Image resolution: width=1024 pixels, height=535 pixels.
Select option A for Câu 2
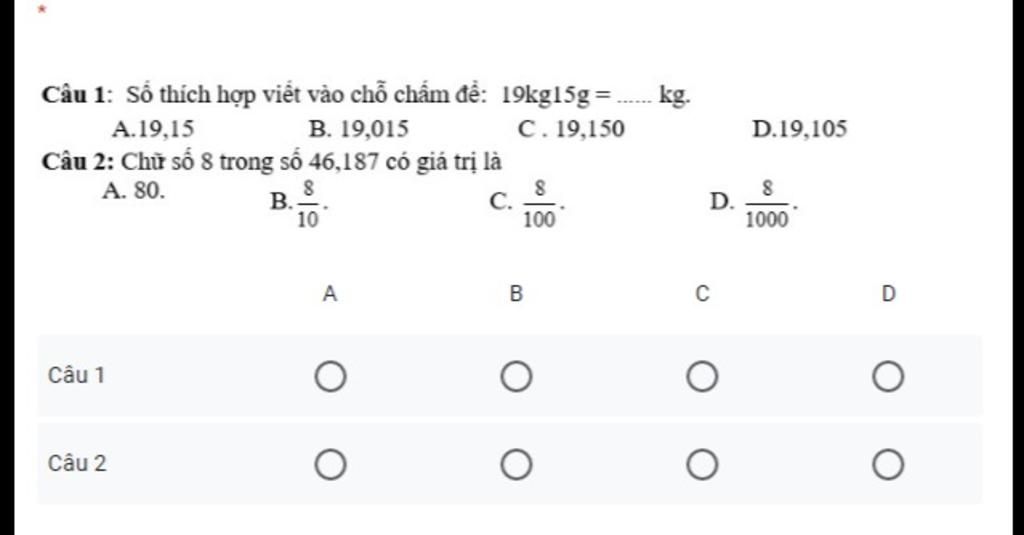click(x=330, y=465)
